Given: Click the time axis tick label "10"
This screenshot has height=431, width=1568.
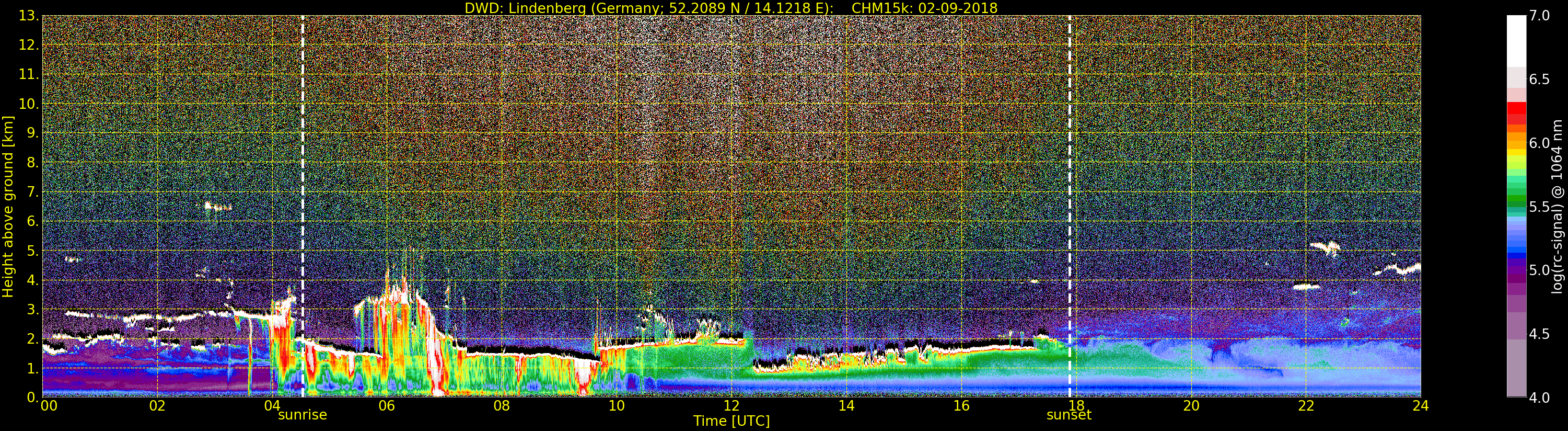Looking at the screenshot, I should [x=617, y=406].
